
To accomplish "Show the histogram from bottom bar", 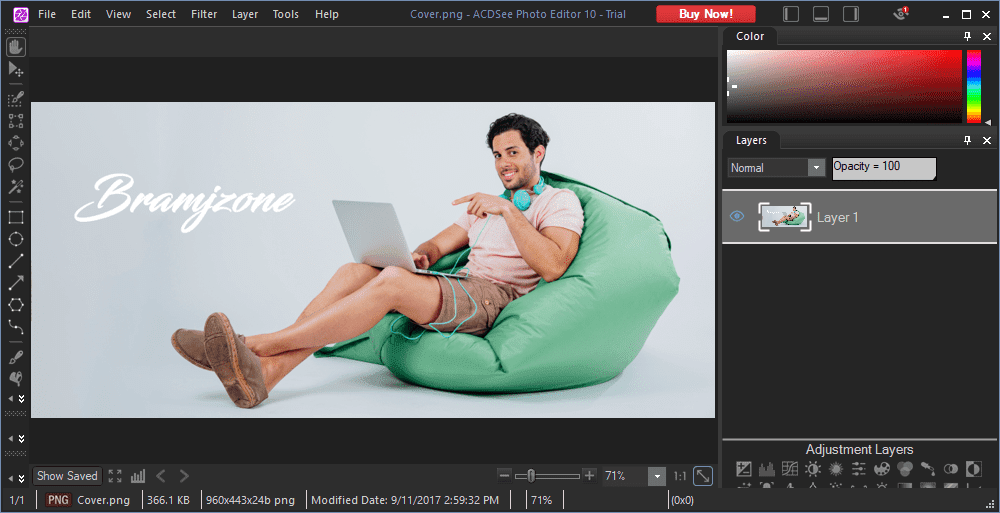I will click(x=138, y=476).
